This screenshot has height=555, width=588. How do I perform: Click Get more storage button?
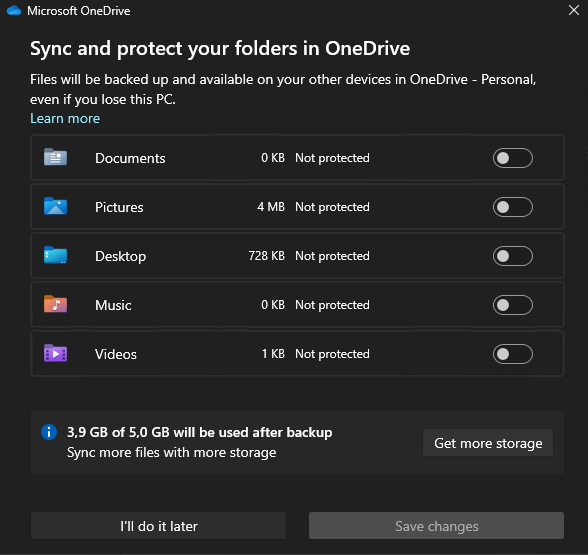pos(488,443)
